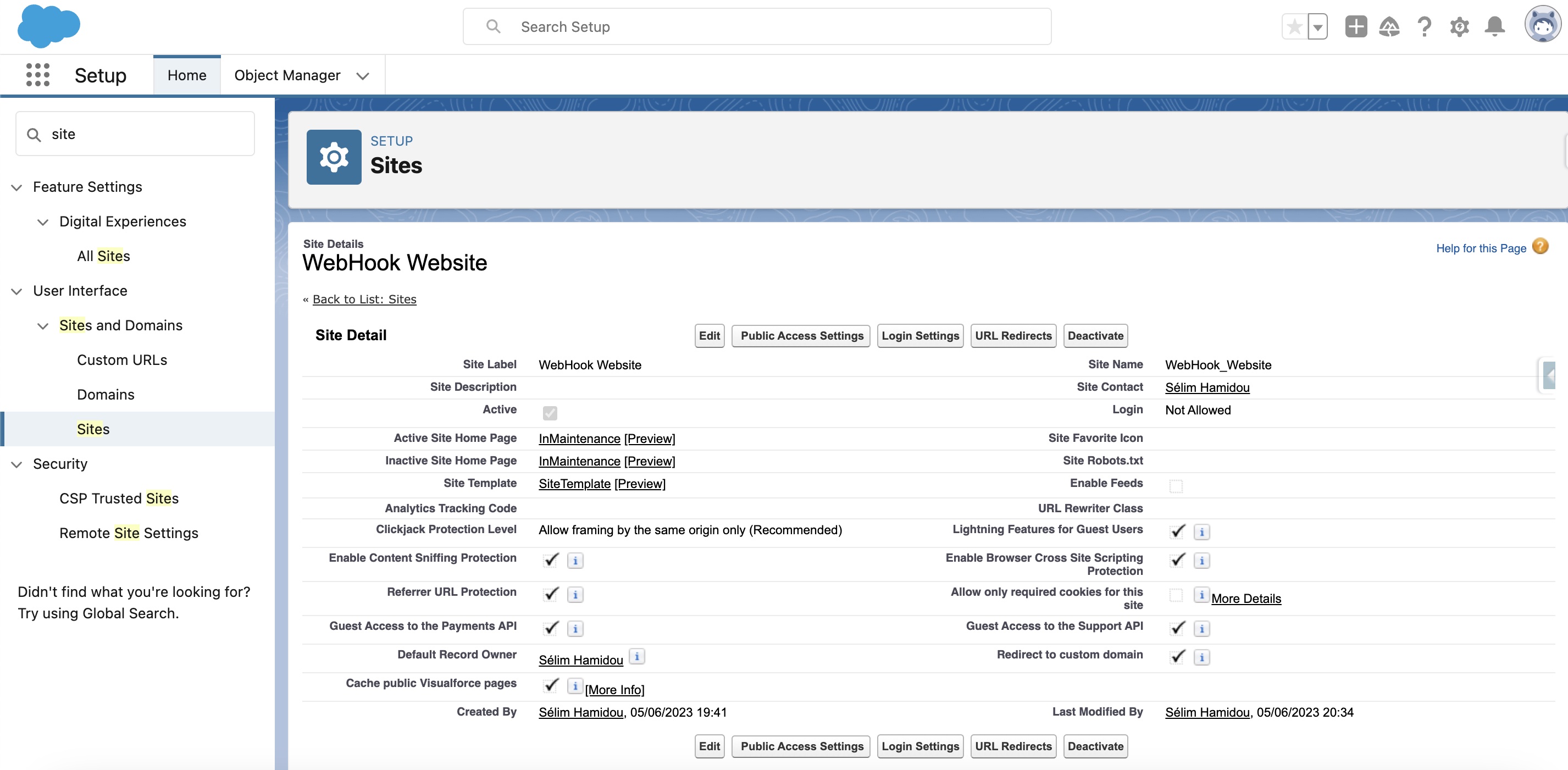The image size is (1568, 770).
Task: Click the Active checkbox
Action: [550, 413]
